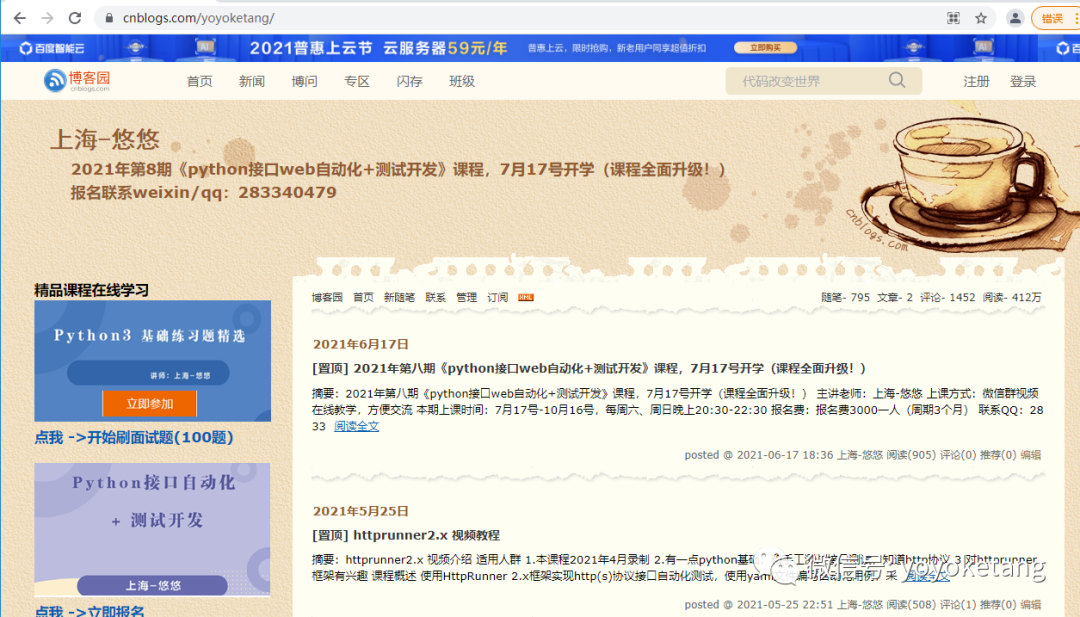Click 阅读全文 under the June 17 post
The image size is (1080, 617).
356,426
